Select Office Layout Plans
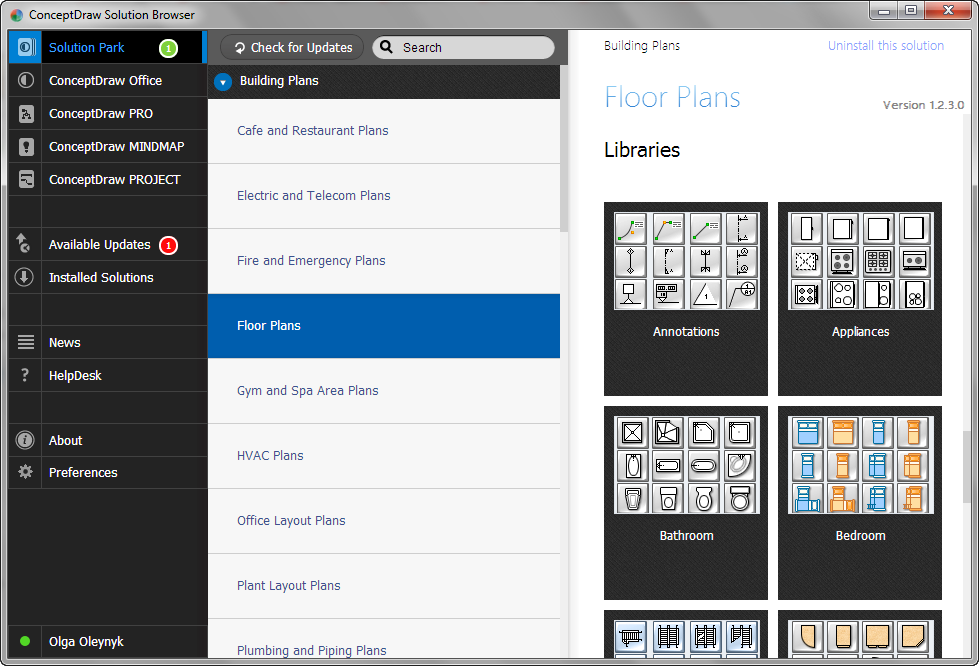Image resolution: width=979 pixels, height=666 pixels. 383,521
